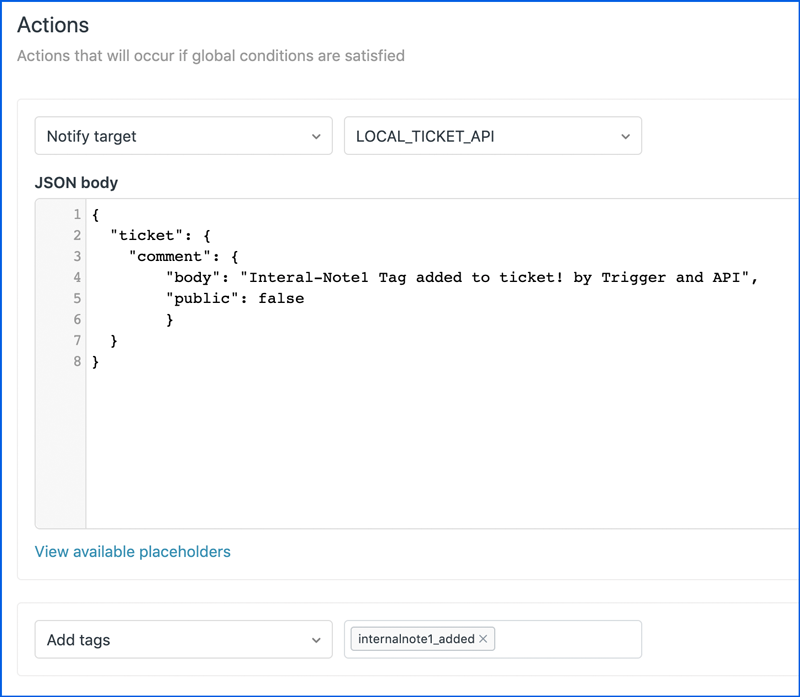
Task: Click the JSON body label
Action: [77, 183]
